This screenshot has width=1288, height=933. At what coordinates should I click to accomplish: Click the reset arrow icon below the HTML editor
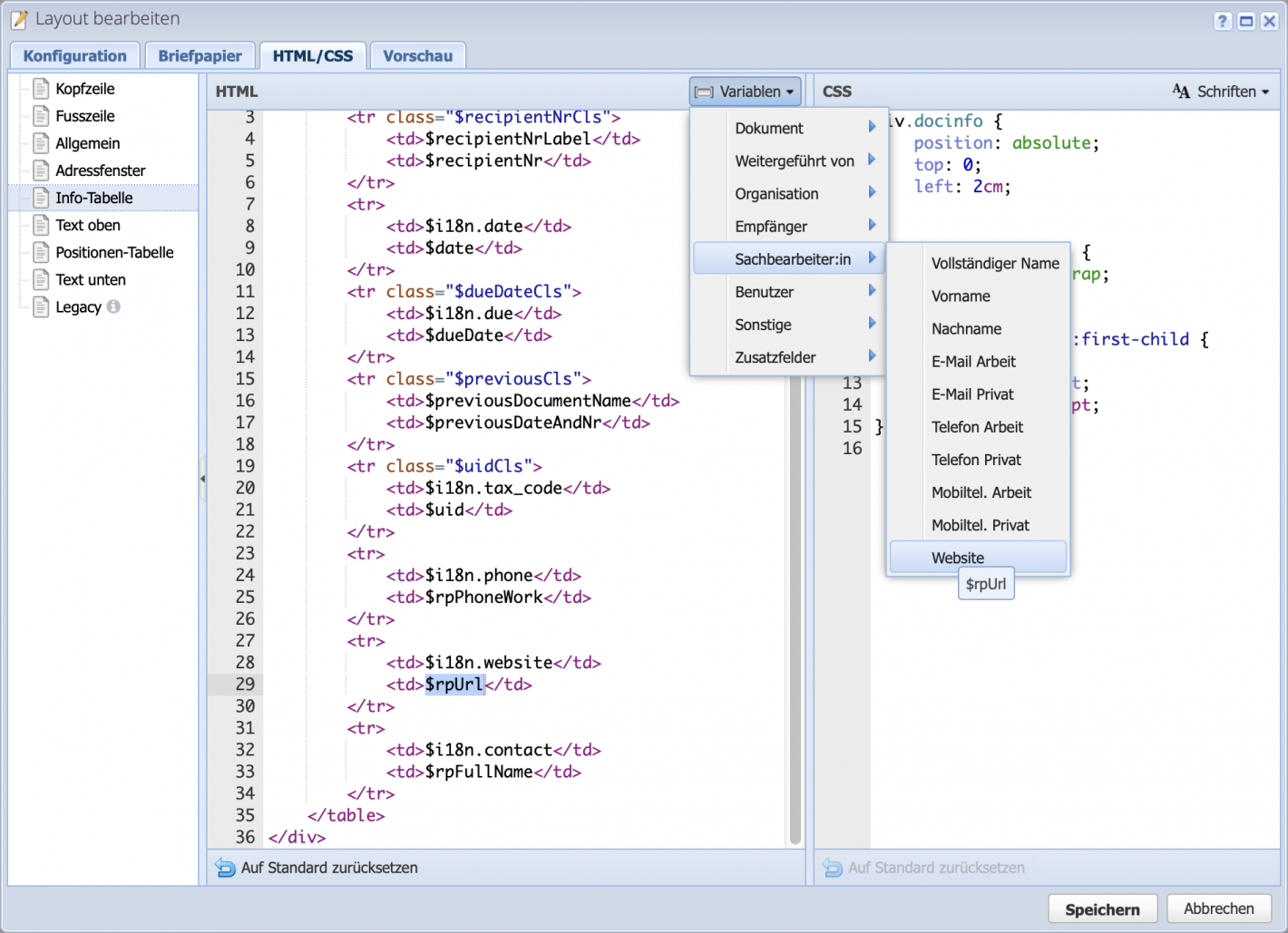pos(223,868)
